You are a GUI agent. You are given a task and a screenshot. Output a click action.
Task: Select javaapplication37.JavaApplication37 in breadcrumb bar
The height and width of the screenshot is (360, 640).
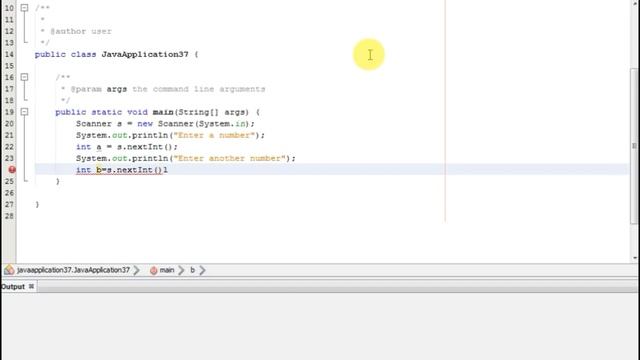(x=73, y=270)
